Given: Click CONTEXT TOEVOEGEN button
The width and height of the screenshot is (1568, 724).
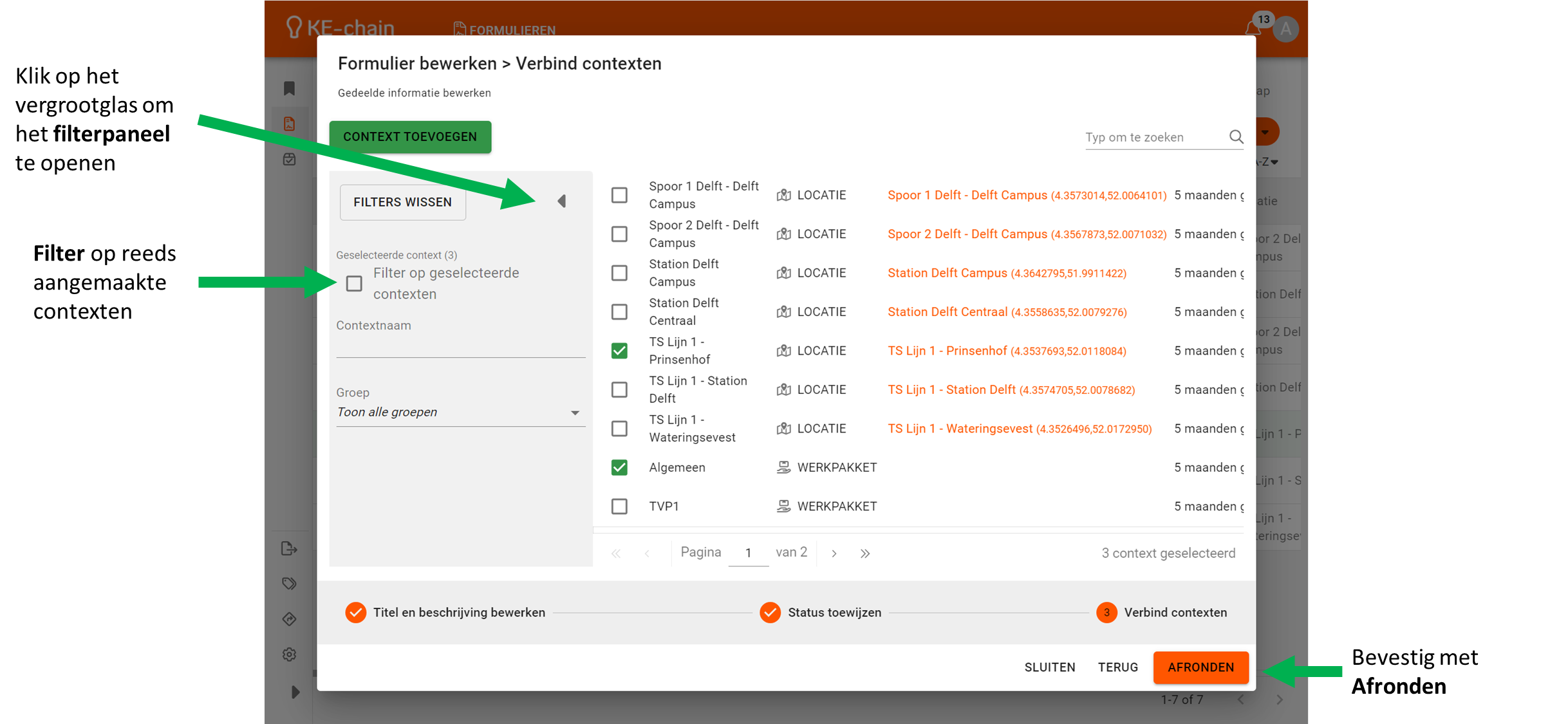Looking at the screenshot, I should tap(410, 137).
